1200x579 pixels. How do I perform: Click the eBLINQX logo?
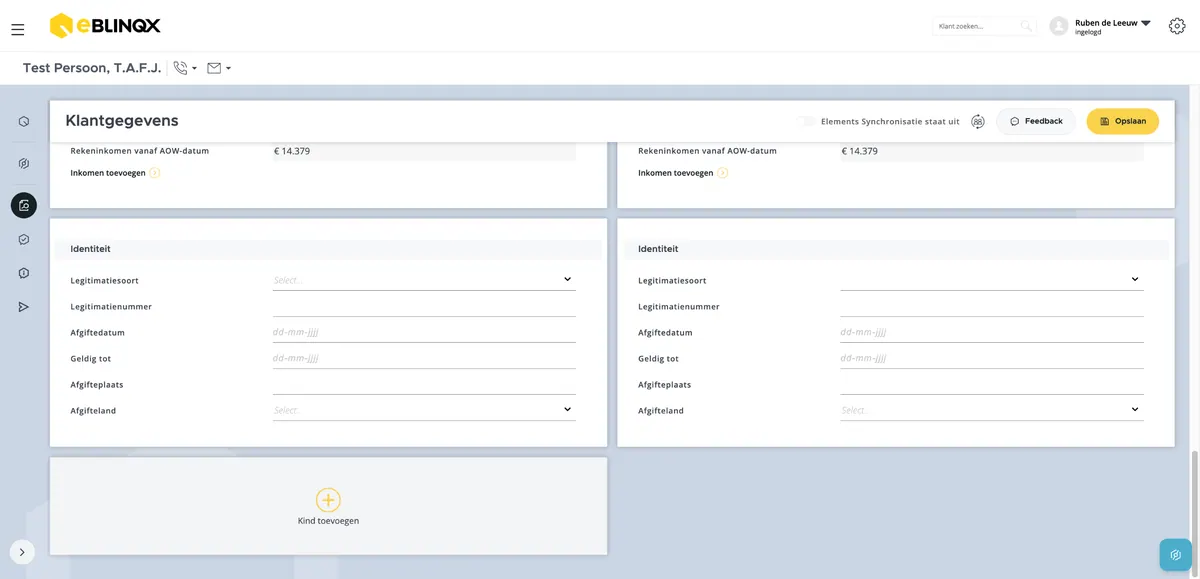tap(104, 26)
